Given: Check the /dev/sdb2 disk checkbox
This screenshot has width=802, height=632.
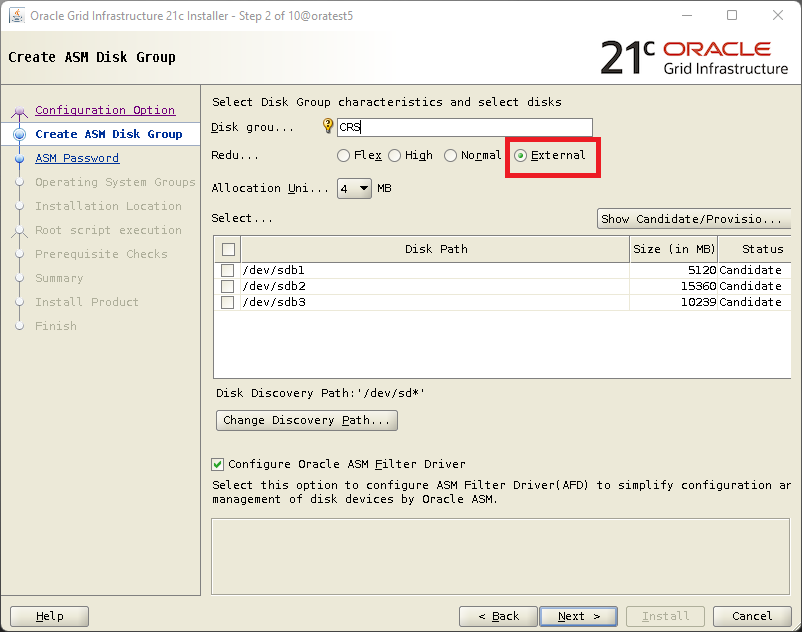Looking at the screenshot, I should (228, 286).
